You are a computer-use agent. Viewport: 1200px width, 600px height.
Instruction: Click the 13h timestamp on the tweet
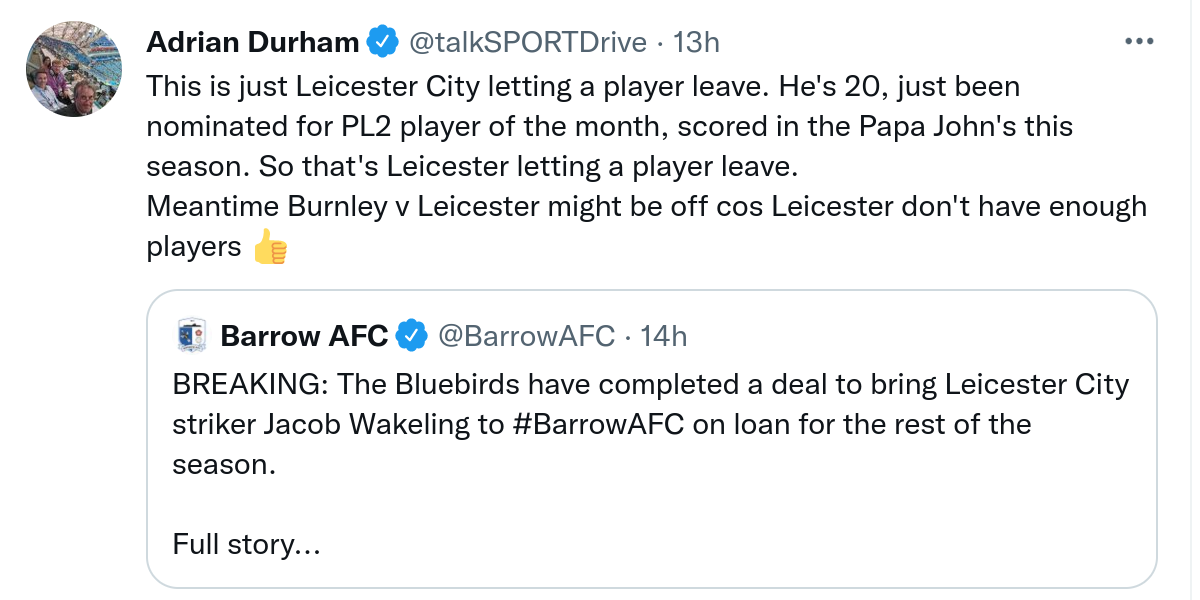(x=696, y=42)
